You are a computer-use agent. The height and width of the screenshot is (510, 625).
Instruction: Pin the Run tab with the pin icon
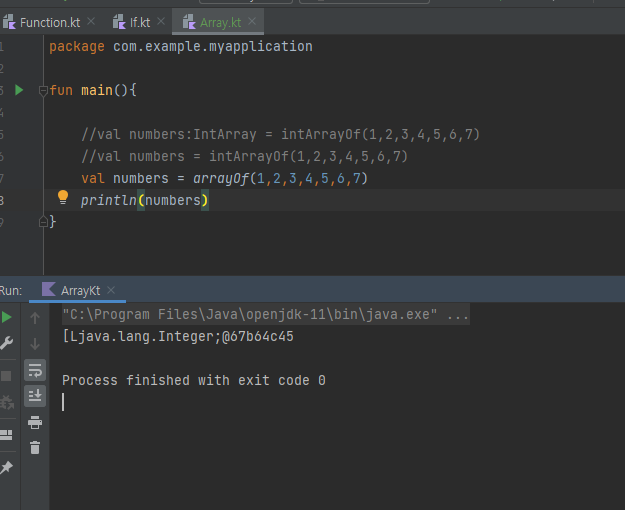[6, 467]
